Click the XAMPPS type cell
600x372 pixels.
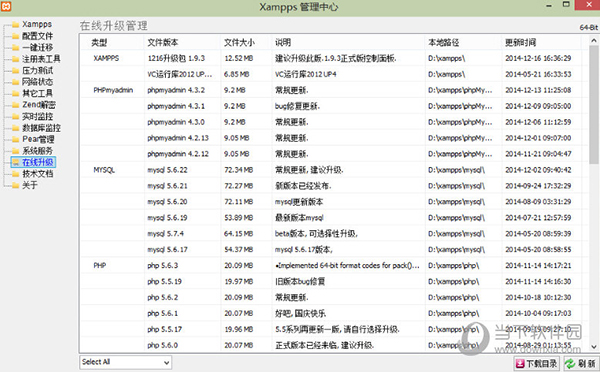tap(106, 58)
